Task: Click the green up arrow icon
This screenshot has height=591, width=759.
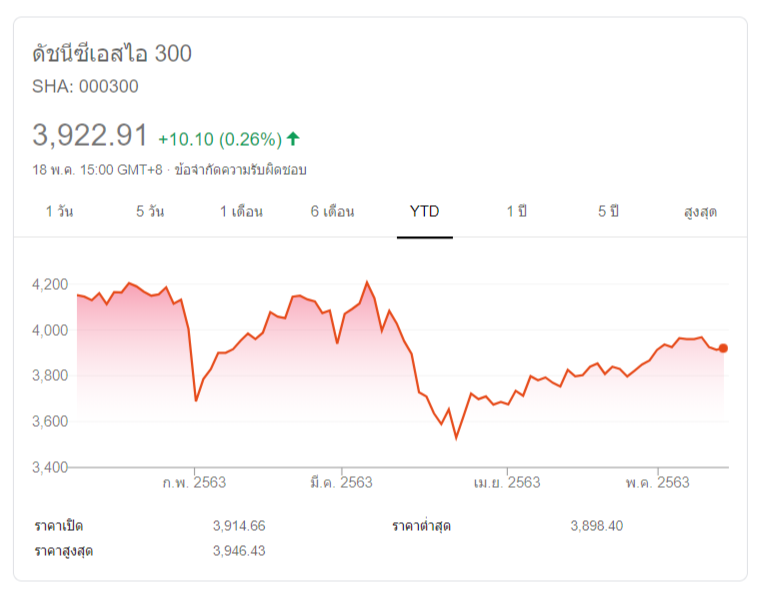Action: [x=293, y=138]
